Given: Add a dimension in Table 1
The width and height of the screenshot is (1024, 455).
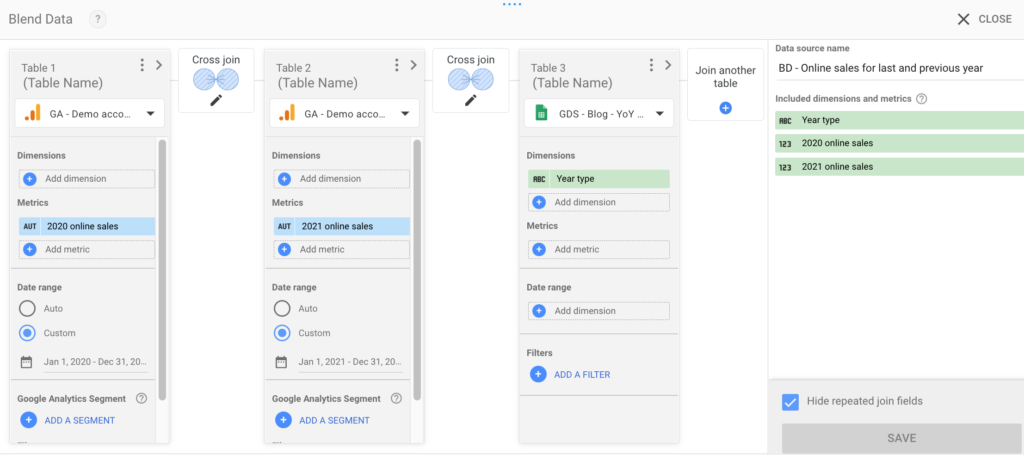Looking at the screenshot, I should click(x=86, y=179).
